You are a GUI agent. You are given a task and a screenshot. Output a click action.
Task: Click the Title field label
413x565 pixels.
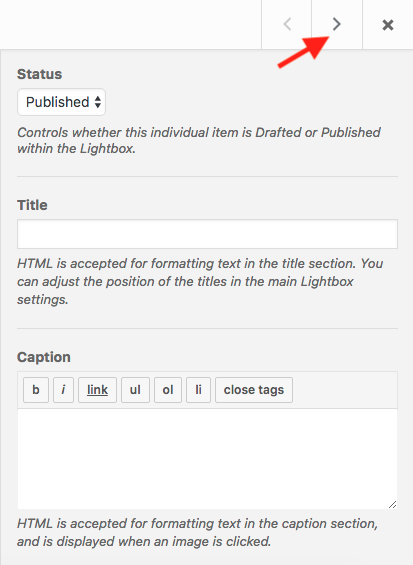click(32, 205)
